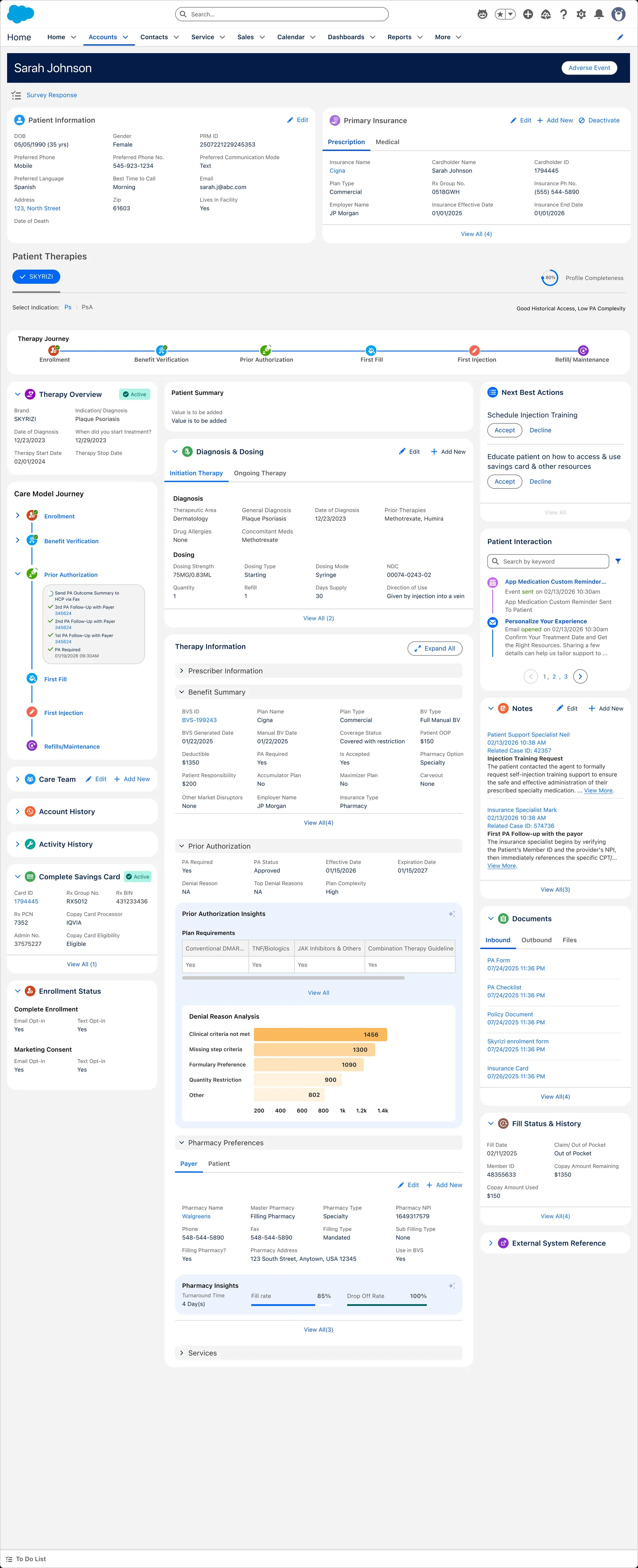Click the global Search field
Viewport: 638px width, 1568px height.
[x=281, y=14]
